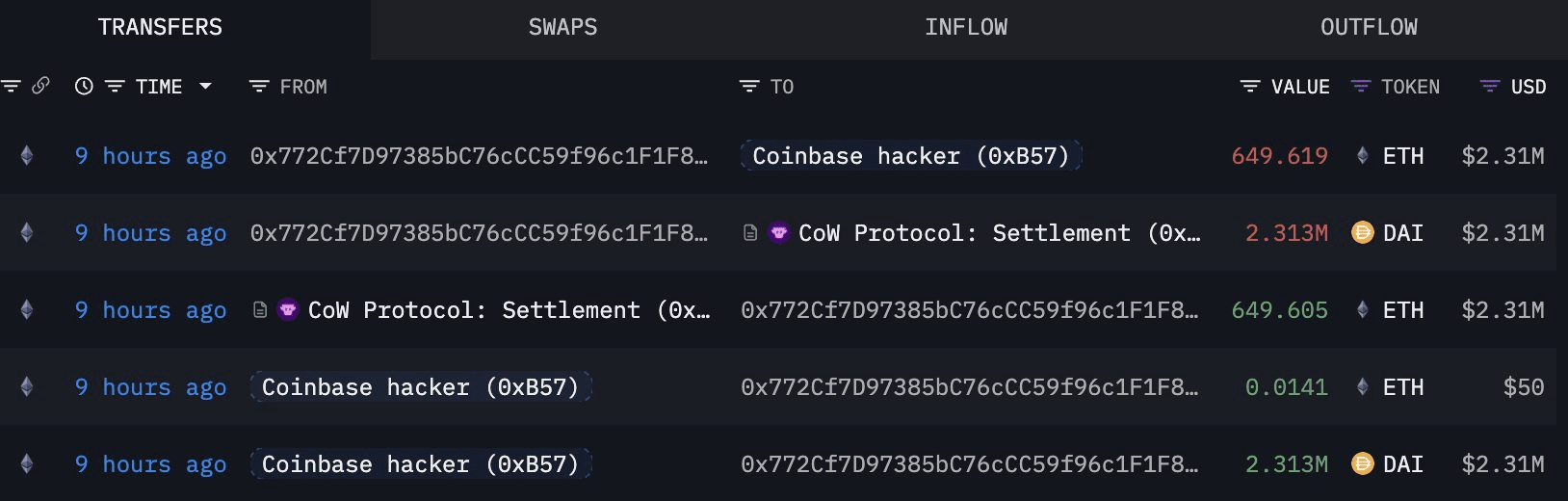Open CoW Protocol: Settlement recipient in second row
This screenshot has height=501, width=1568.
1000,233
